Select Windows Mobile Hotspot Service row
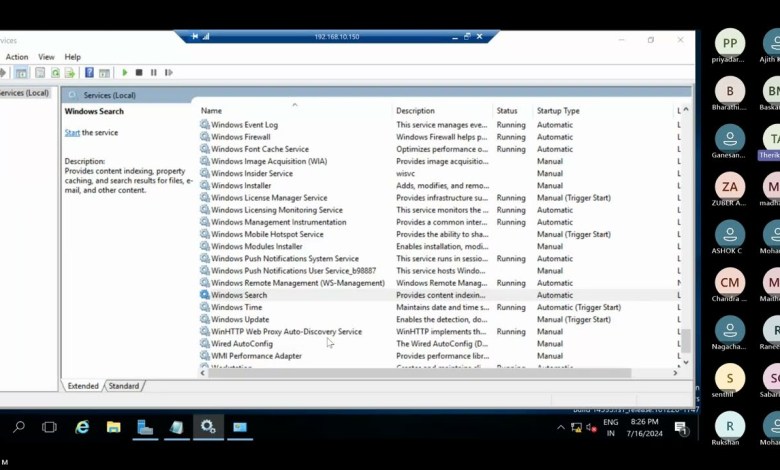The width and height of the screenshot is (780, 470). (x=438, y=234)
